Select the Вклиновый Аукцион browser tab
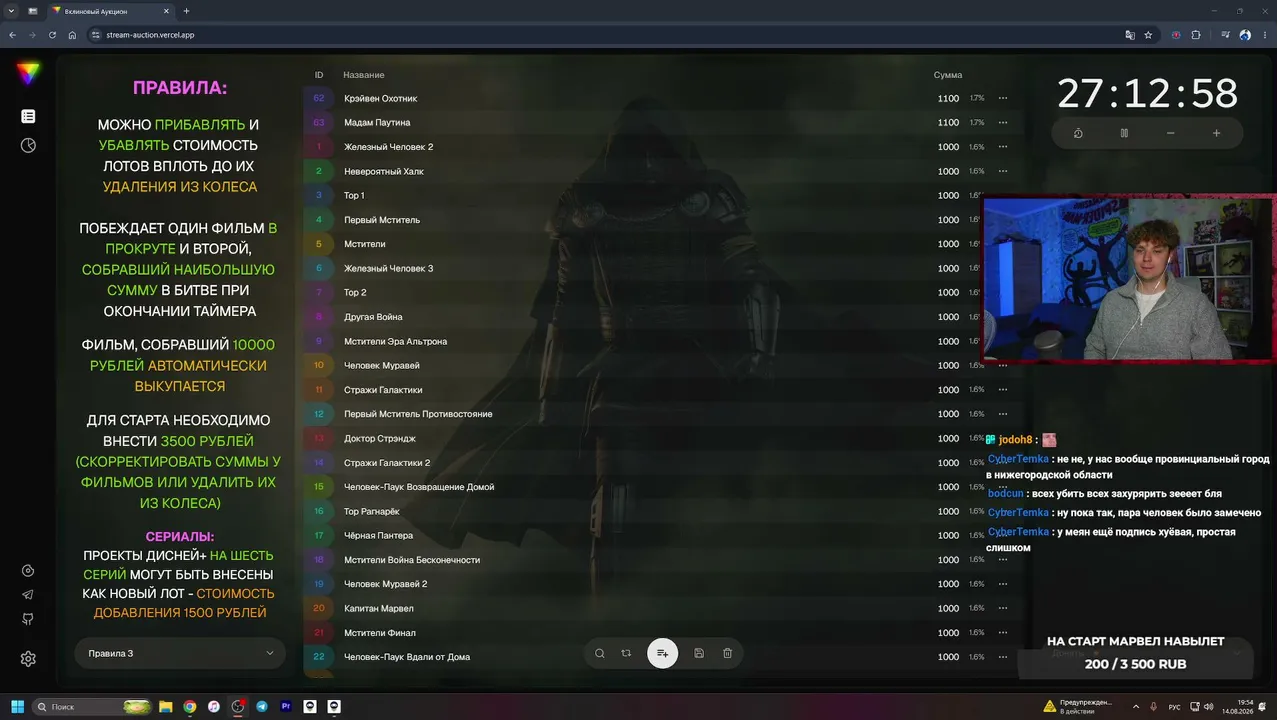Image resolution: width=1277 pixels, height=720 pixels. 111,11
